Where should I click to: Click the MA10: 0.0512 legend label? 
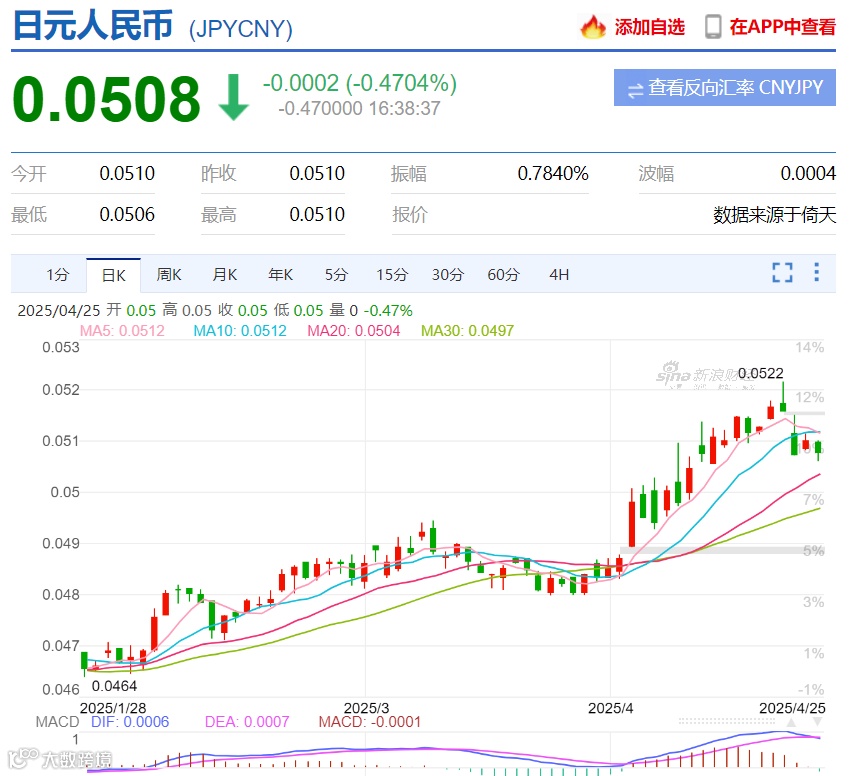point(240,330)
